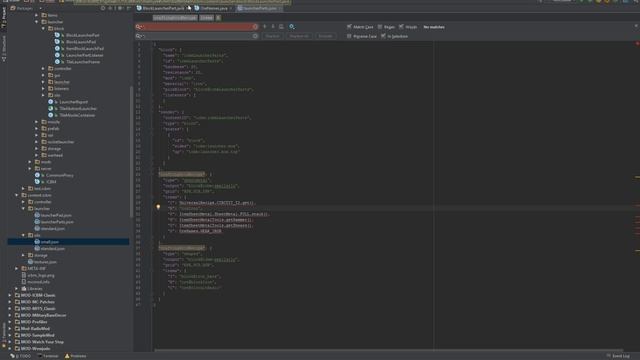Screen dimensions: 640x360
Task: Open Problems tool window tab
Action: (76, 356)
